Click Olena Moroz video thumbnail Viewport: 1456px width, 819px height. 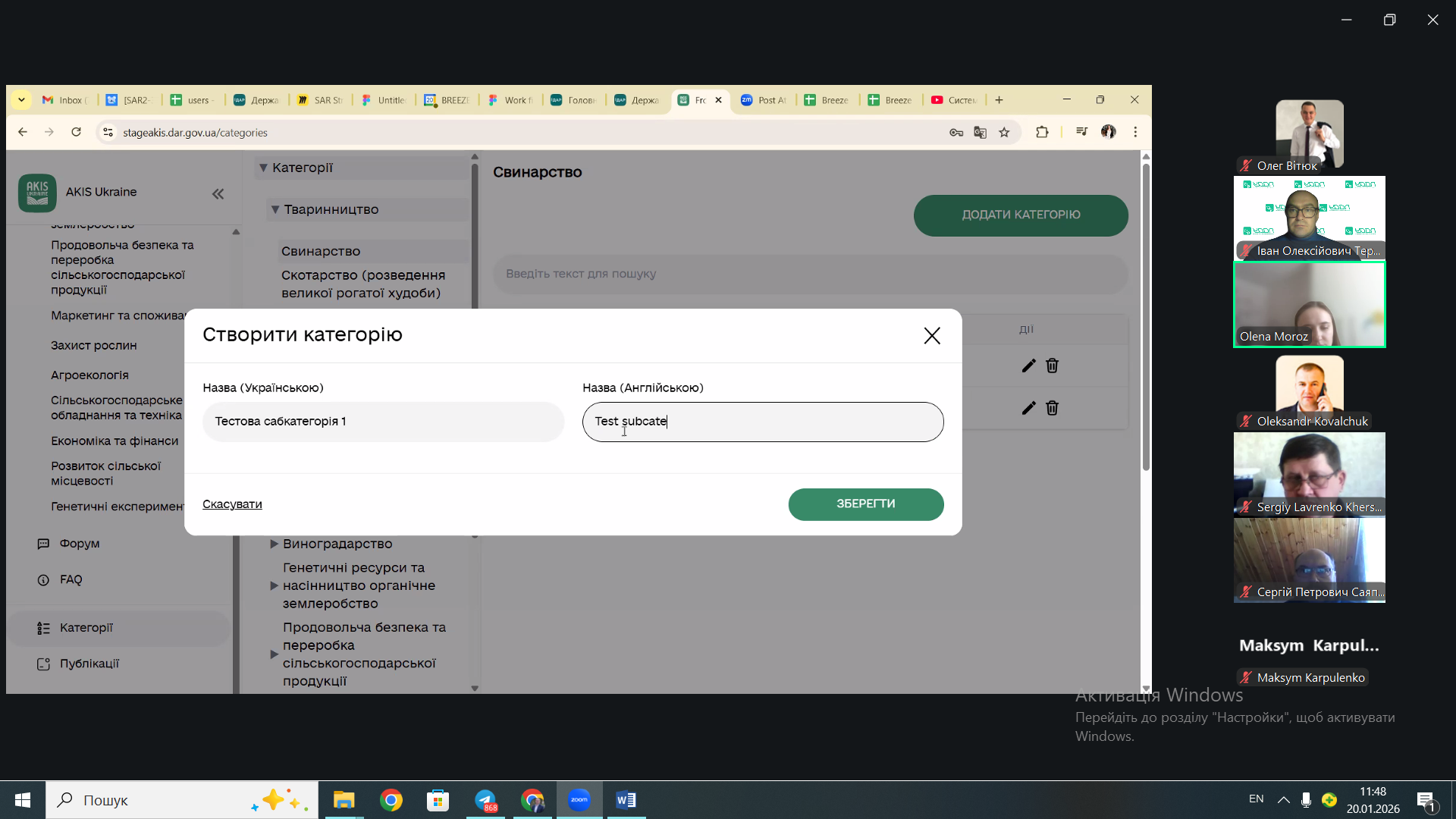pyautogui.click(x=1309, y=304)
